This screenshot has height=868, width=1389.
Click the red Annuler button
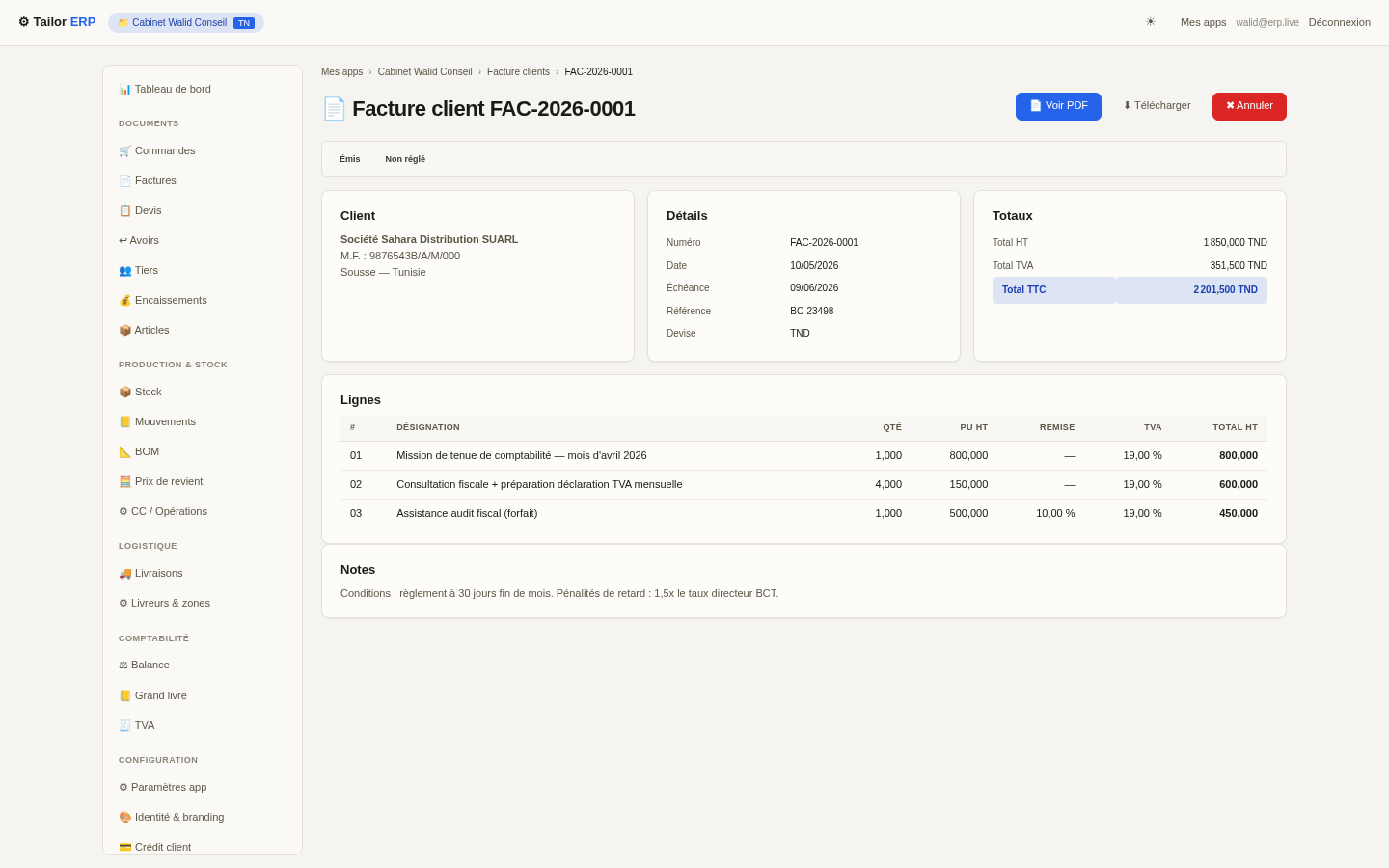pos(1249,106)
